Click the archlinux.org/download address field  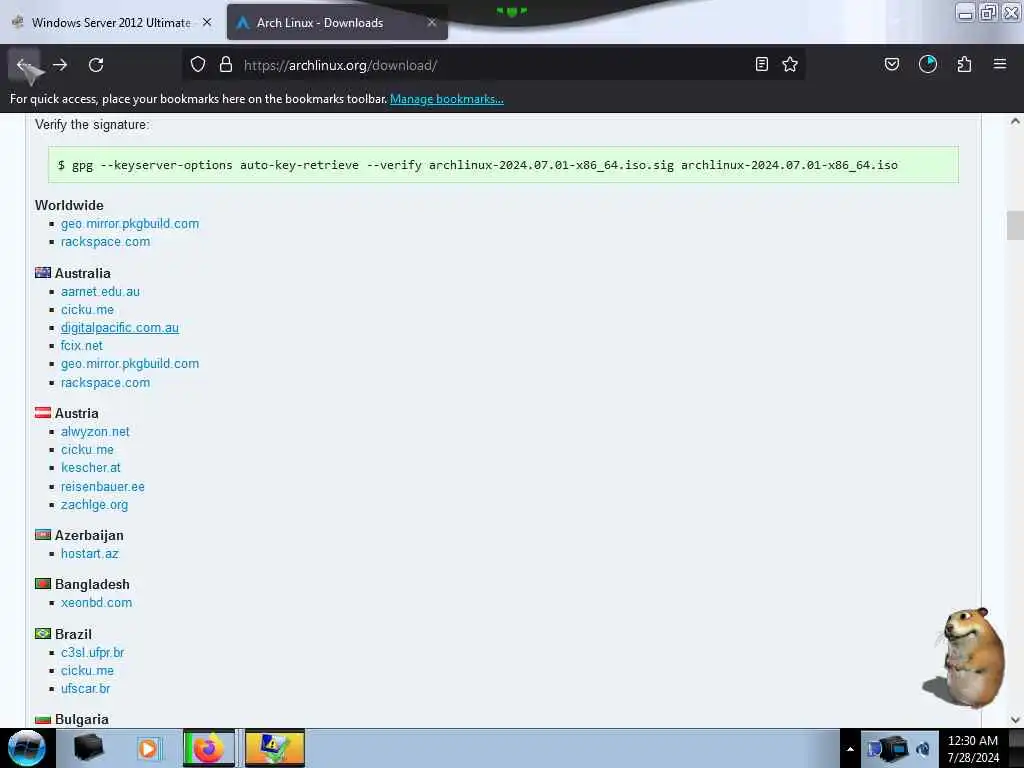493,65
